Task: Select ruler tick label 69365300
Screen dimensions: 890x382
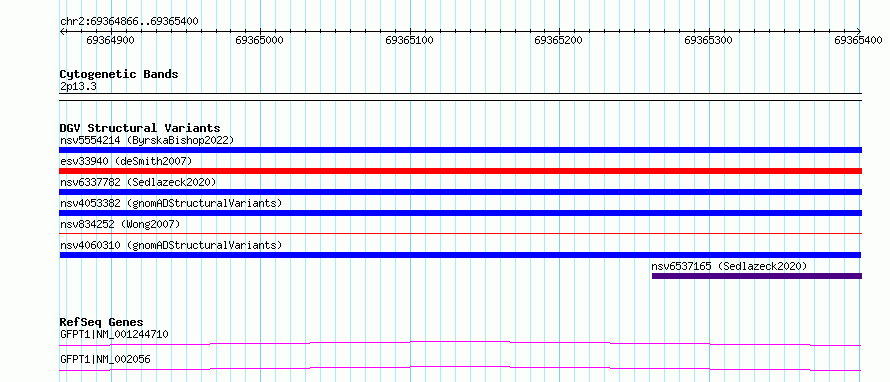Action: click(x=708, y=40)
